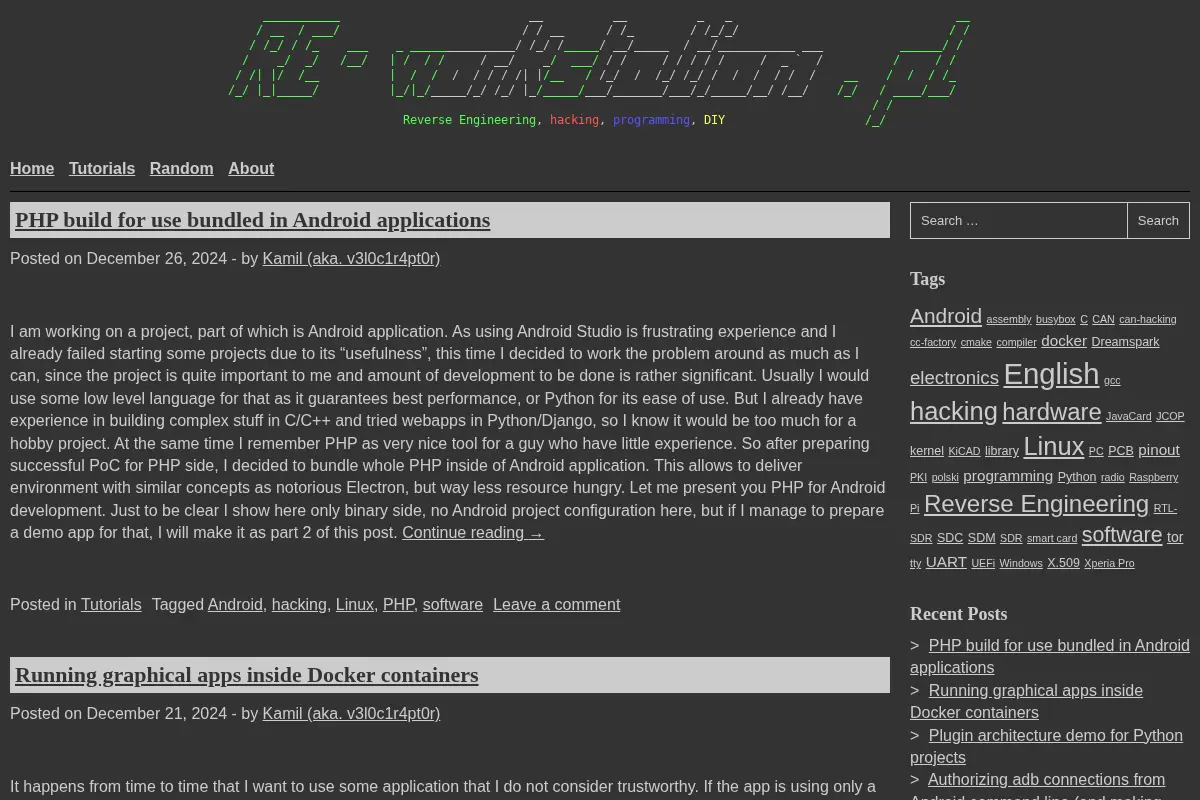Open the SDM tag

[982, 538]
